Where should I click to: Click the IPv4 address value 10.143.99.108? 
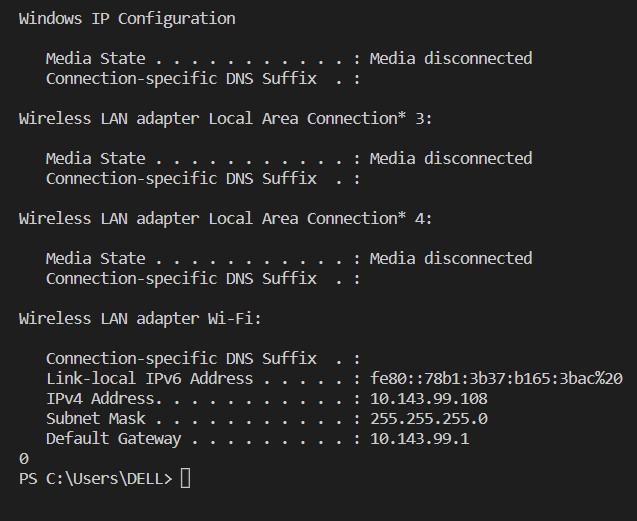click(428, 398)
